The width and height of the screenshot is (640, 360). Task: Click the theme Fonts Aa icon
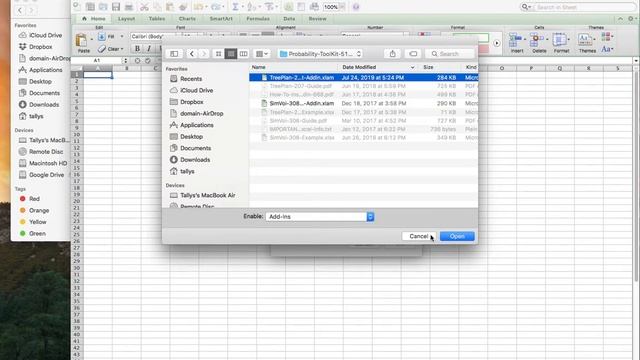pos(606,49)
